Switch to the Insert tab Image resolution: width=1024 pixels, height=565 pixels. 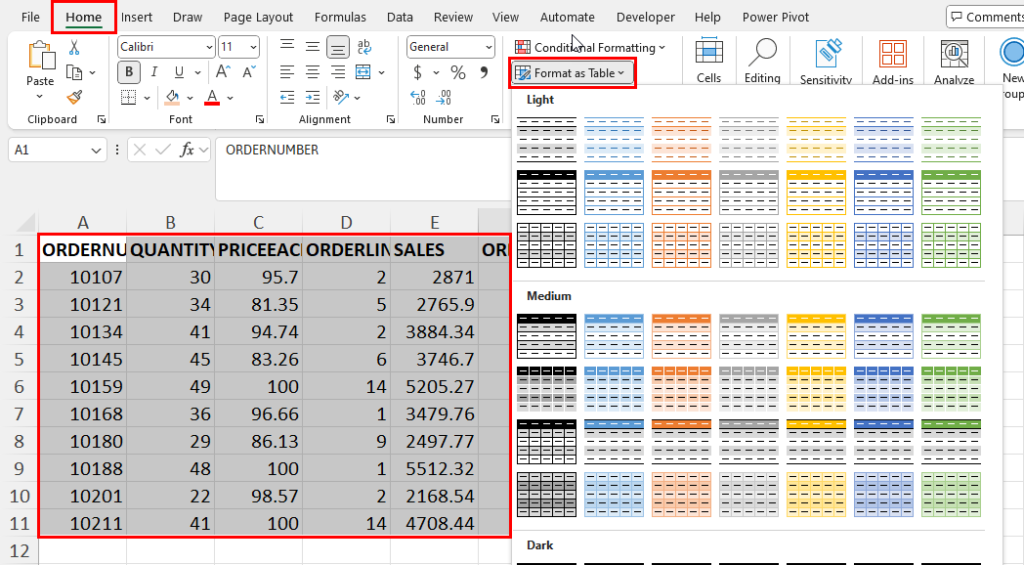point(136,17)
